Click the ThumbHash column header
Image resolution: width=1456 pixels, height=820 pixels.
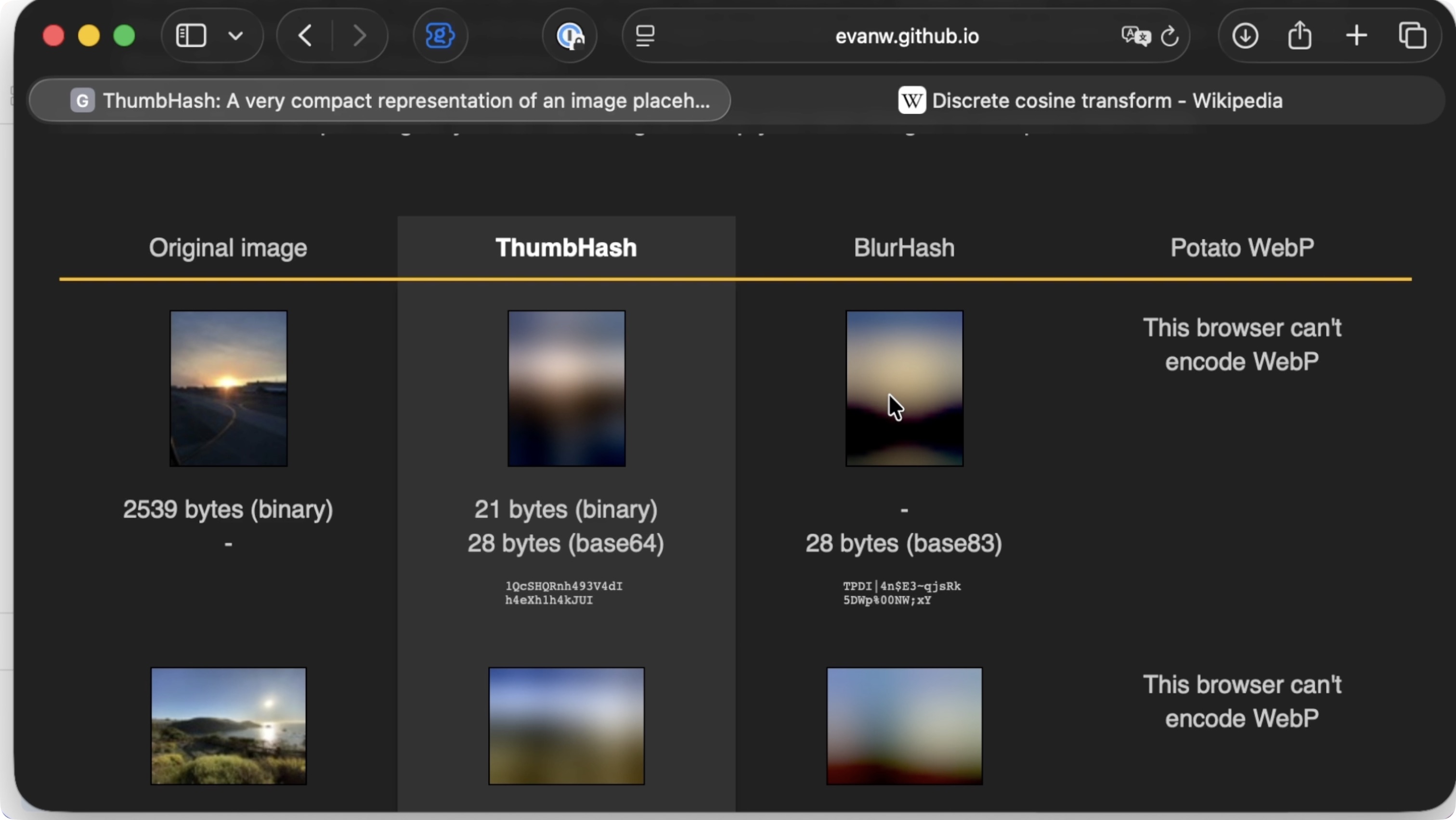point(566,247)
